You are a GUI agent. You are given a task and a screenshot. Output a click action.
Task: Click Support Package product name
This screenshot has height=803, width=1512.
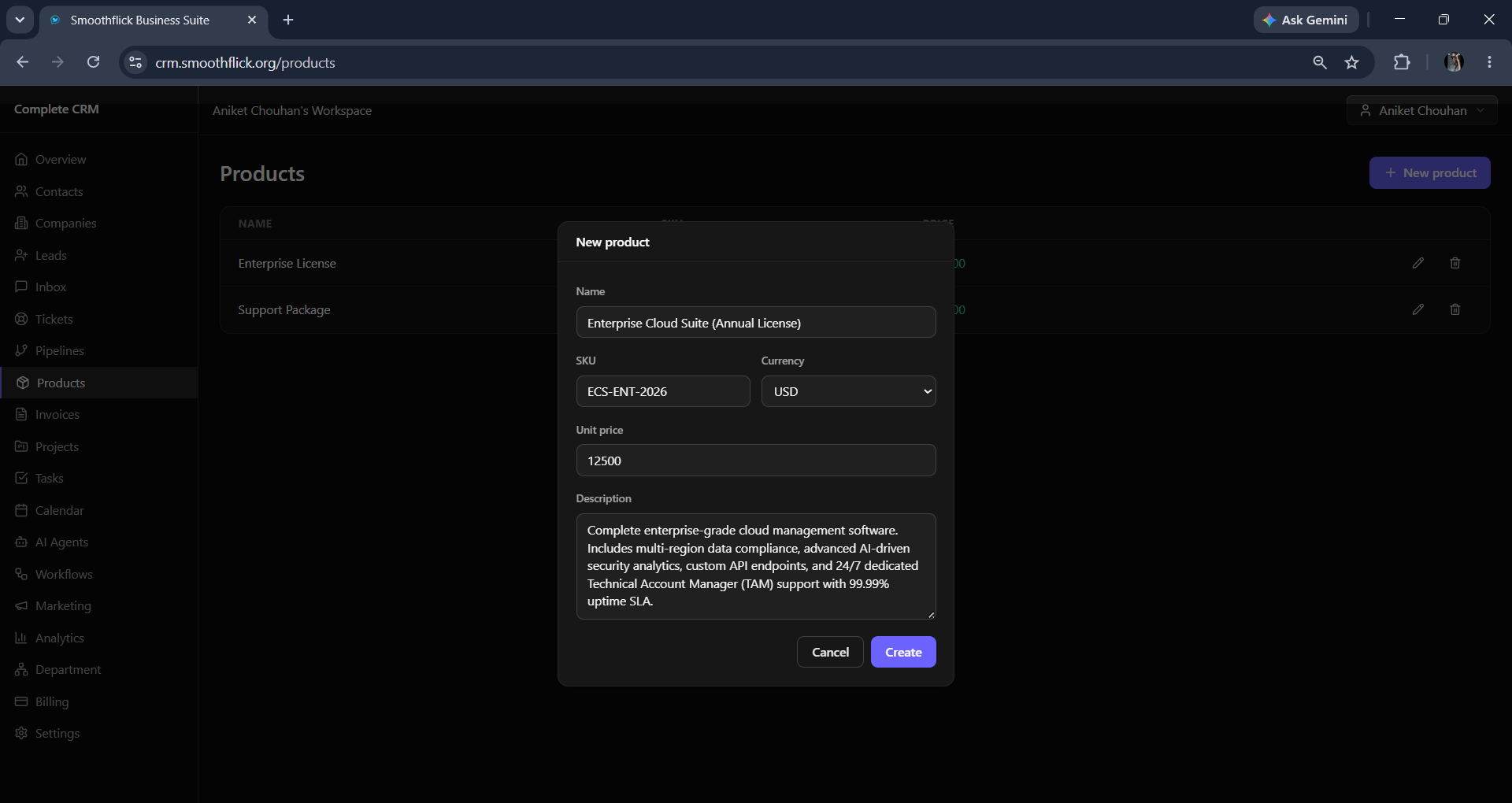coord(284,309)
